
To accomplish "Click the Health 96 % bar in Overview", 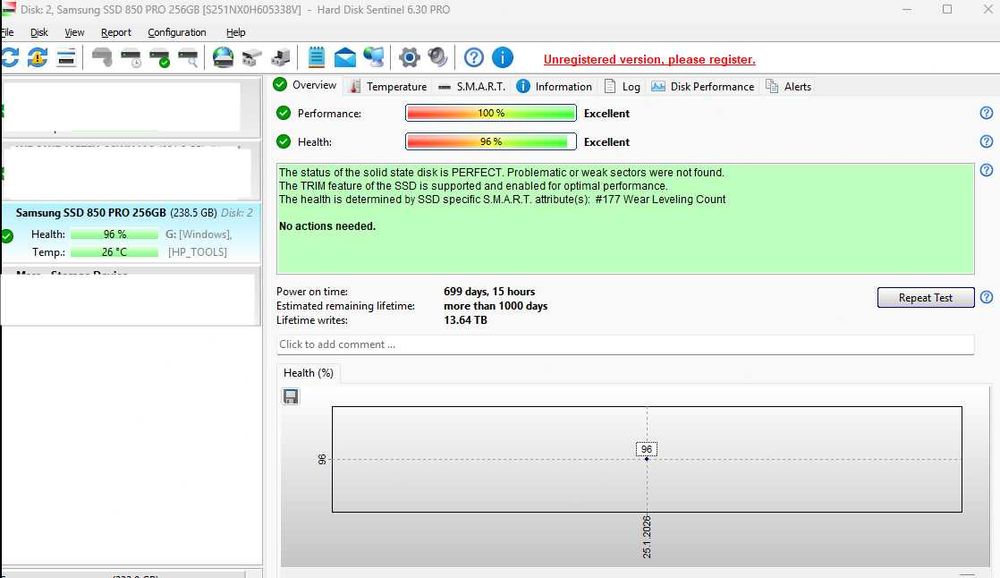I will pos(490,142).
